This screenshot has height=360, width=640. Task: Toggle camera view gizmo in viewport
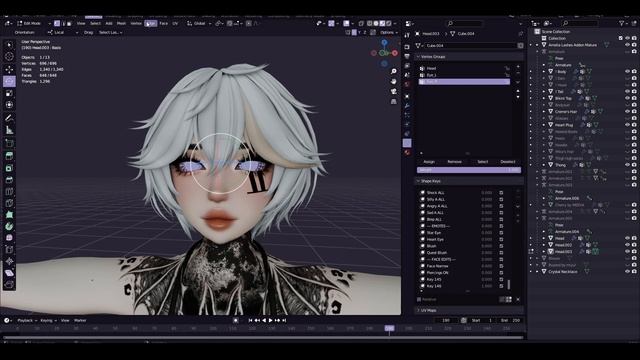393,91
